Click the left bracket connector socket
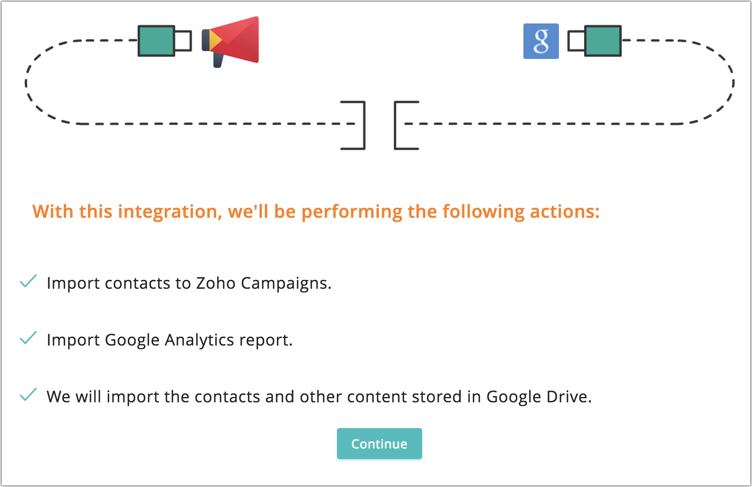Image resolution: width=752 pixels, height=487 pixels. click(353, 125)
